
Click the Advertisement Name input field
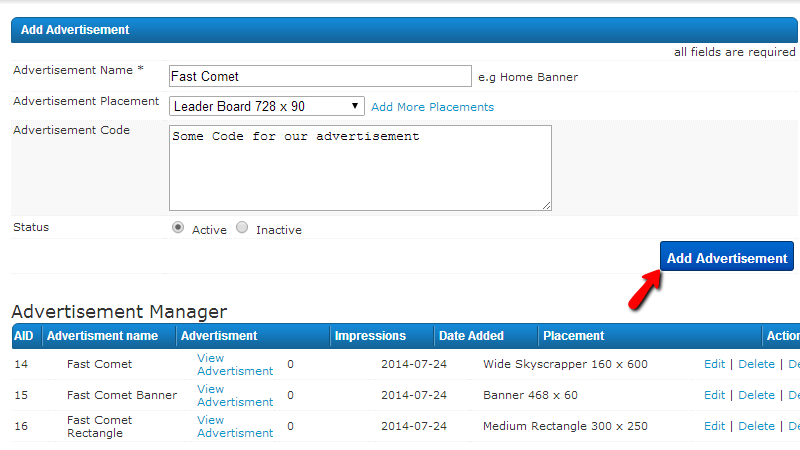pyautogui.click(x=320, y=76)
